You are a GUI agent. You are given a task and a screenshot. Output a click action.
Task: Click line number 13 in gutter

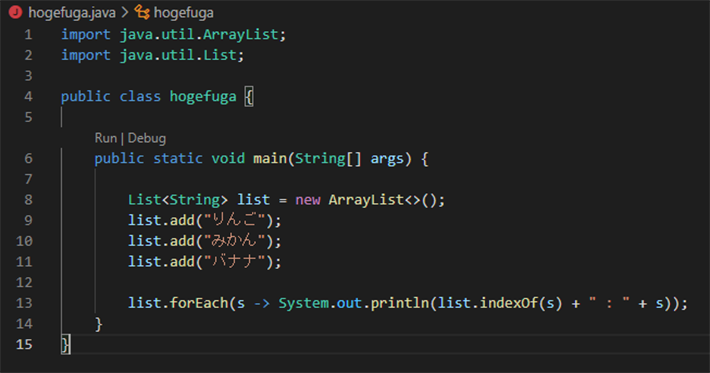(24, 303)
